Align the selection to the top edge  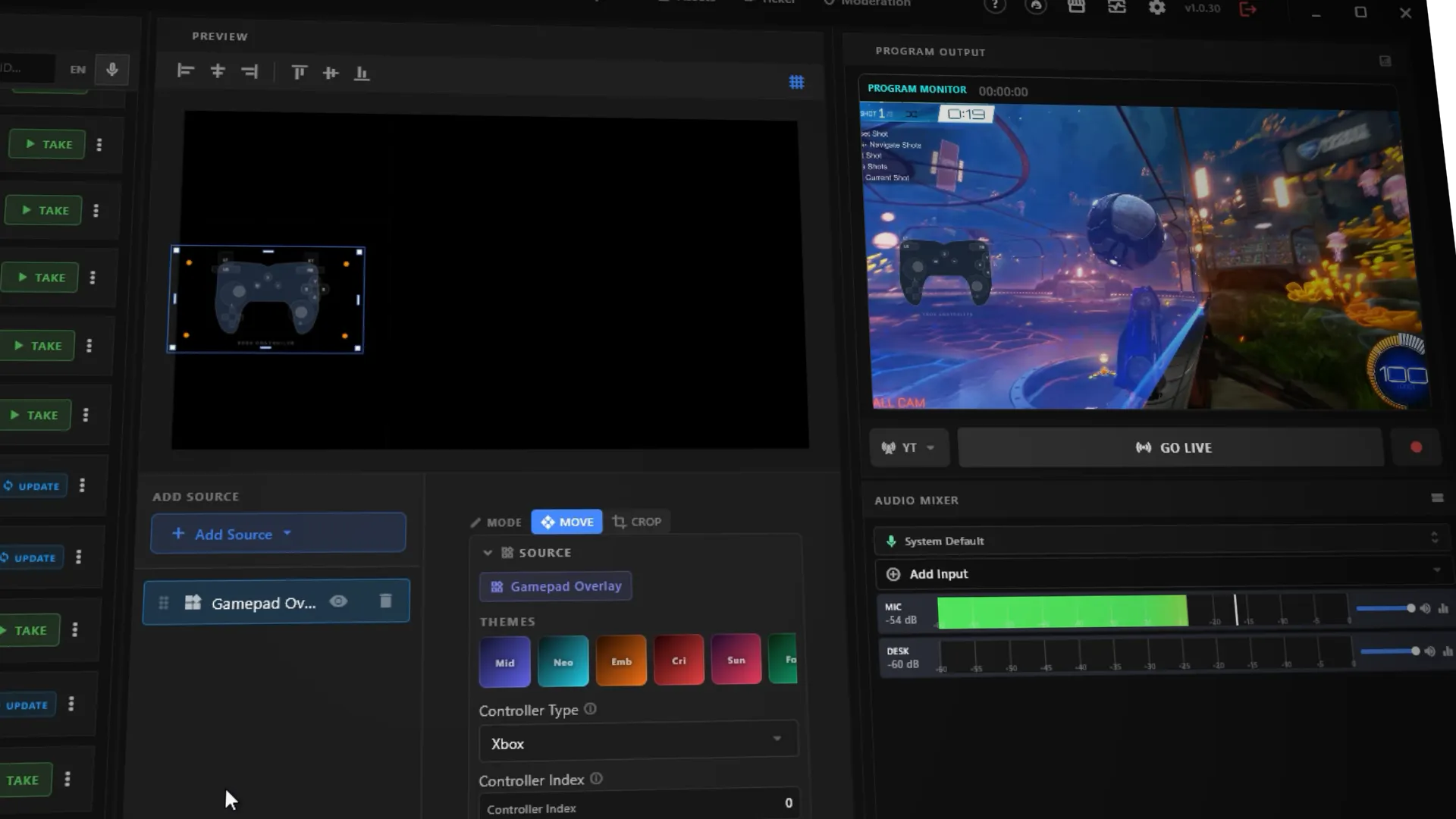[299, 73]
